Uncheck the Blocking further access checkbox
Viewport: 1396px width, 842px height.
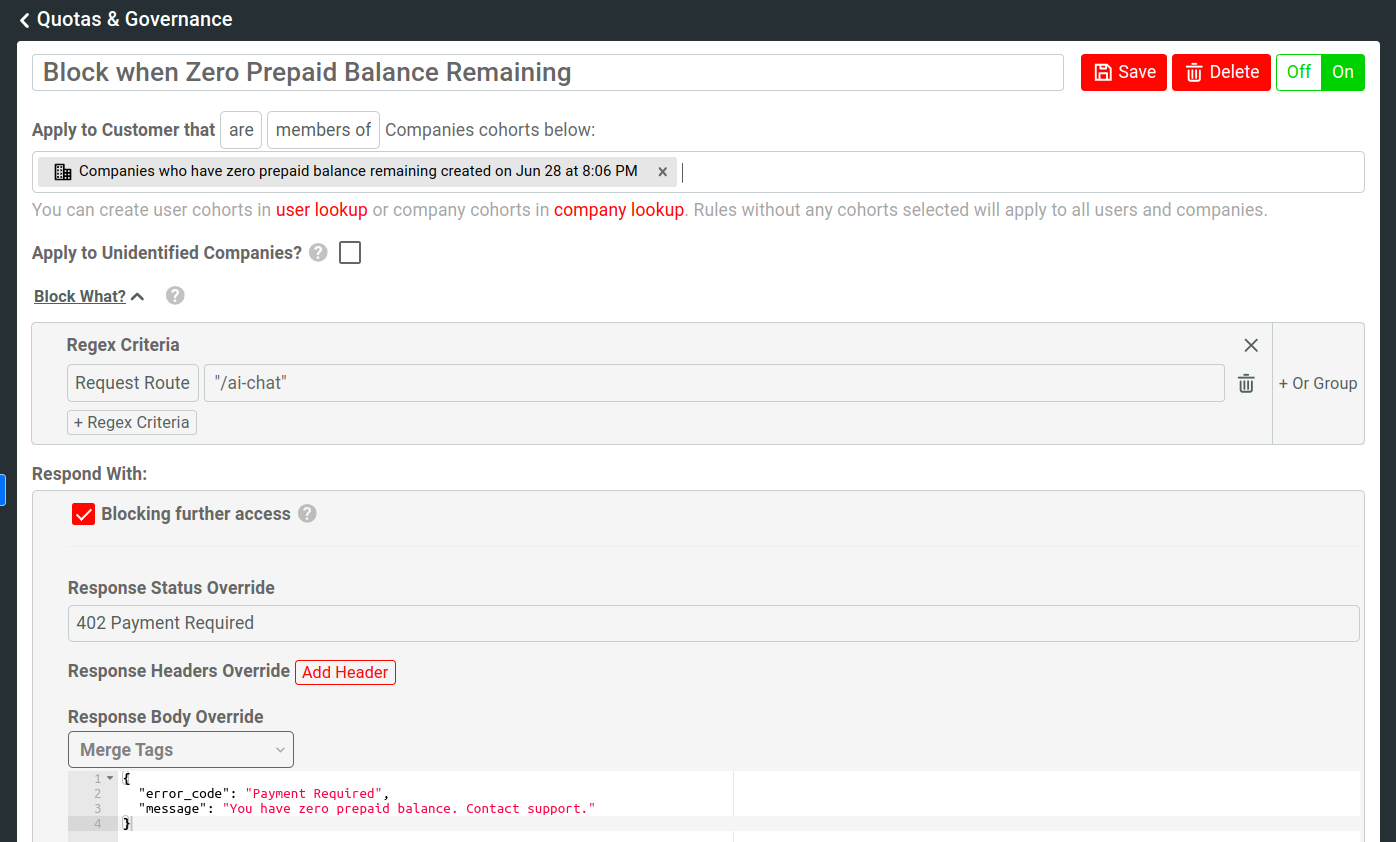[x=82, y=513]
